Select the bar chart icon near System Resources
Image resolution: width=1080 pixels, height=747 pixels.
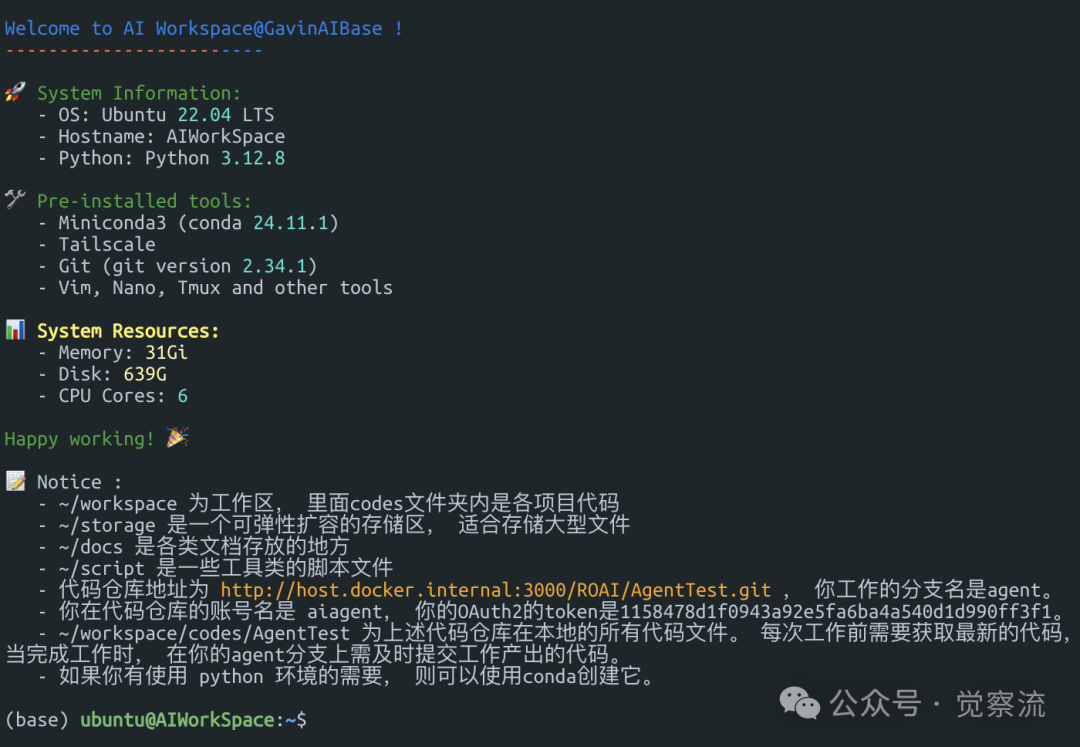pos(15,329)
